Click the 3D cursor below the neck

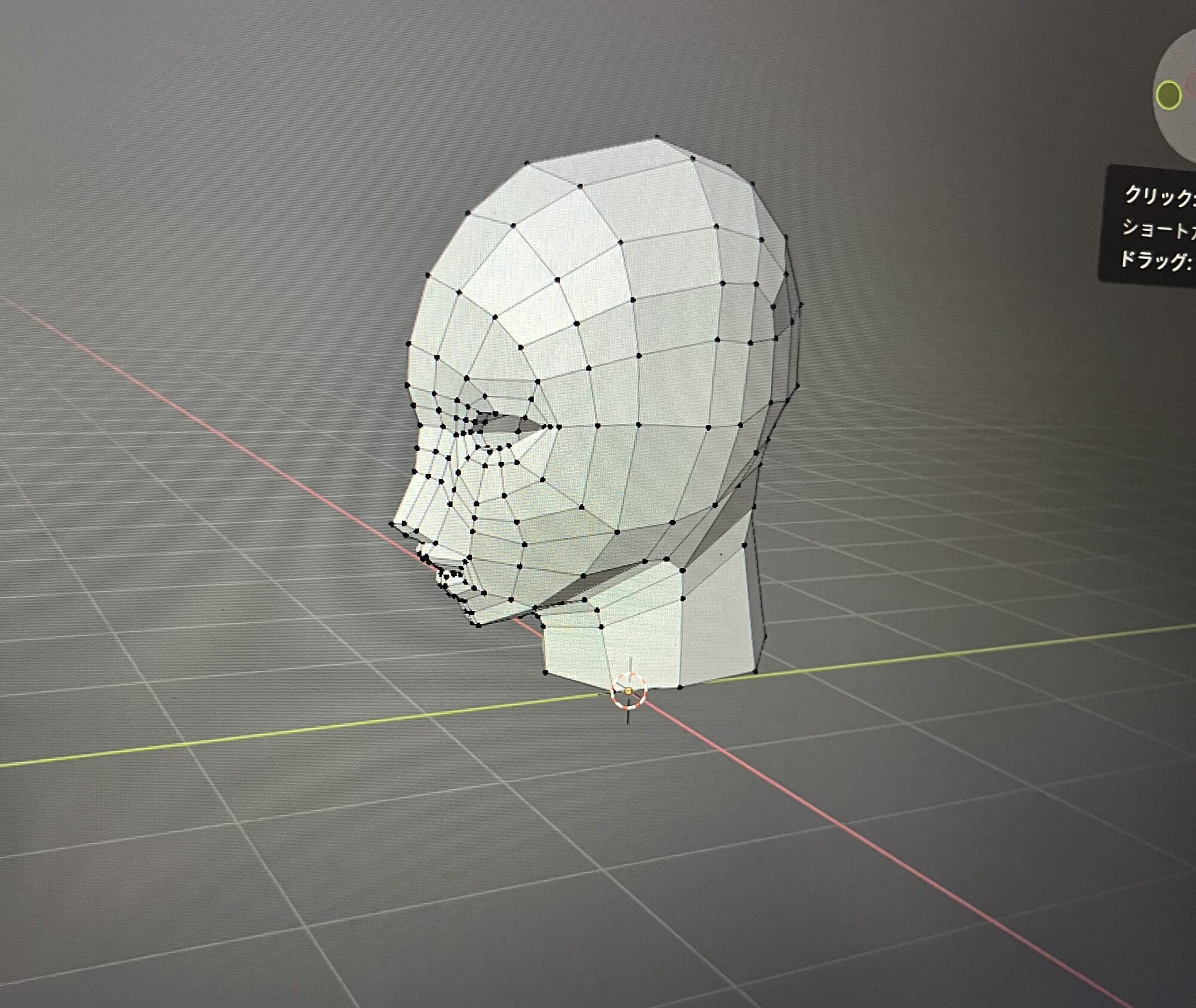(x=628, y=691)
